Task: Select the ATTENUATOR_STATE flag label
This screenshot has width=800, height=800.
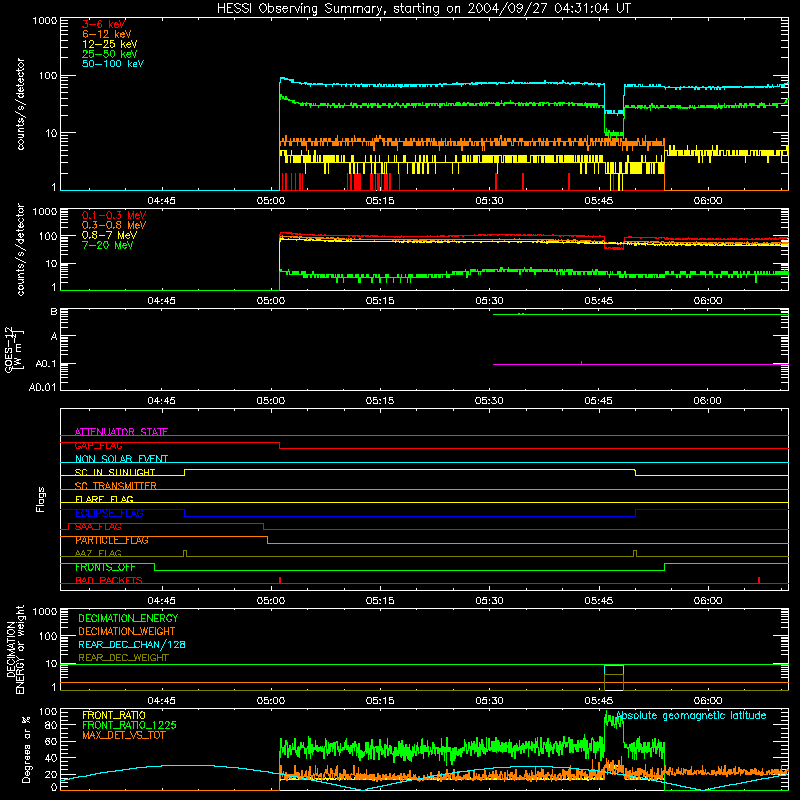Action: 121,432
